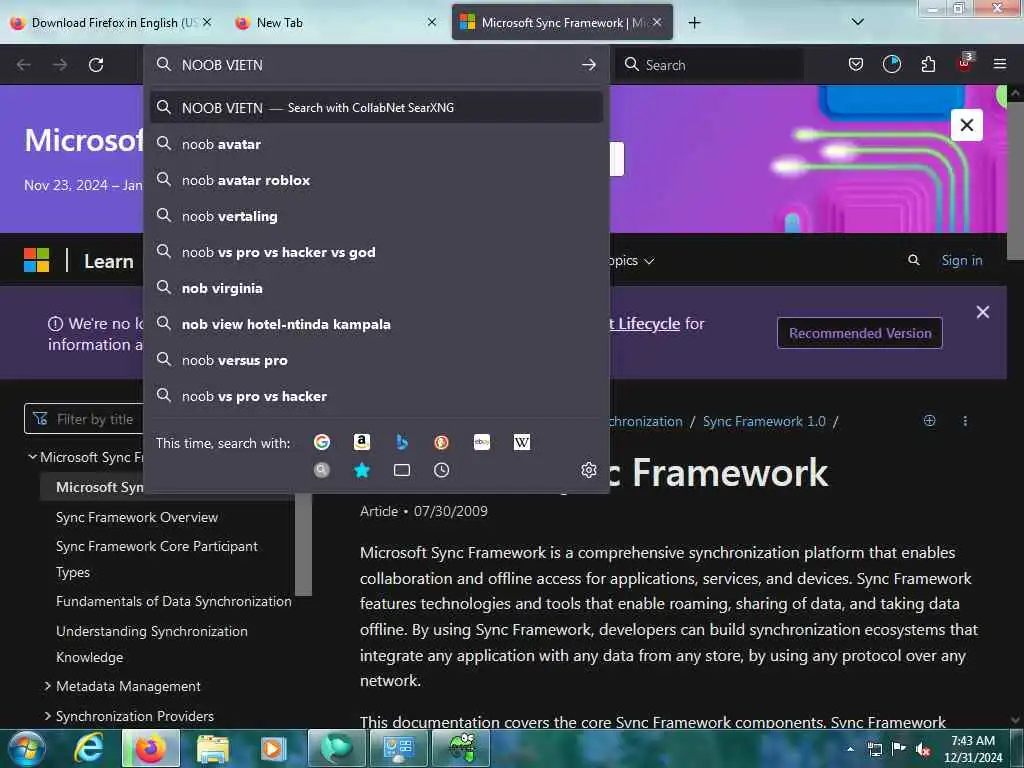Open Sync Framework Overview in sidebar
1024x768 pixels.
[x=136, y=517]
